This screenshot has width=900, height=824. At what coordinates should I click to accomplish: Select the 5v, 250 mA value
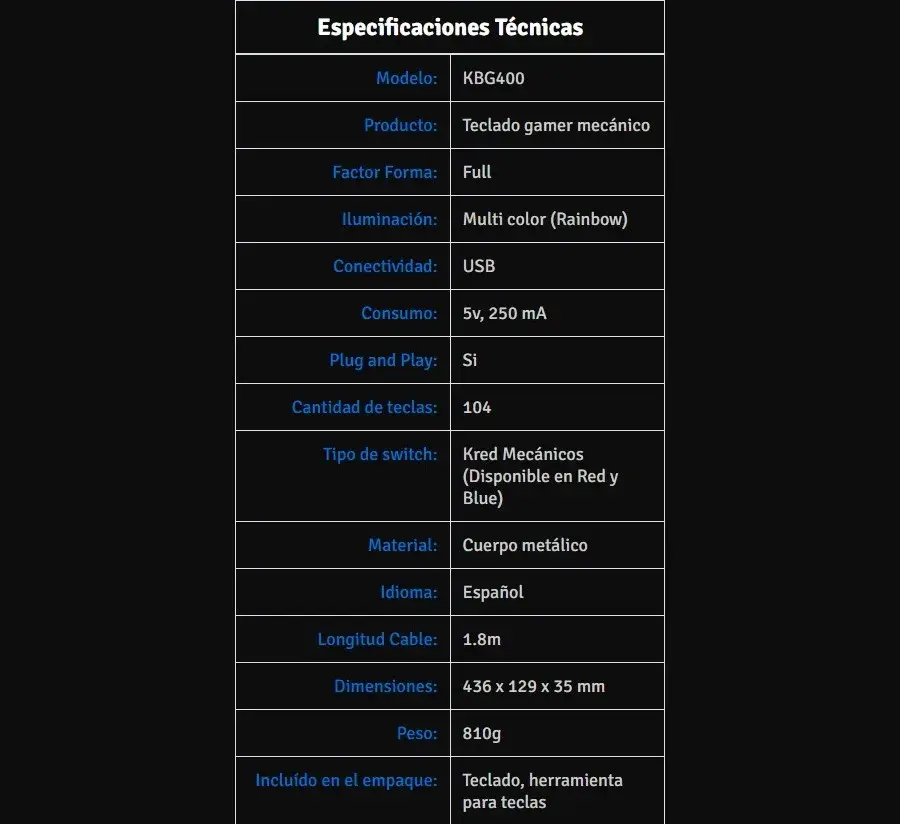coord(504,313)
